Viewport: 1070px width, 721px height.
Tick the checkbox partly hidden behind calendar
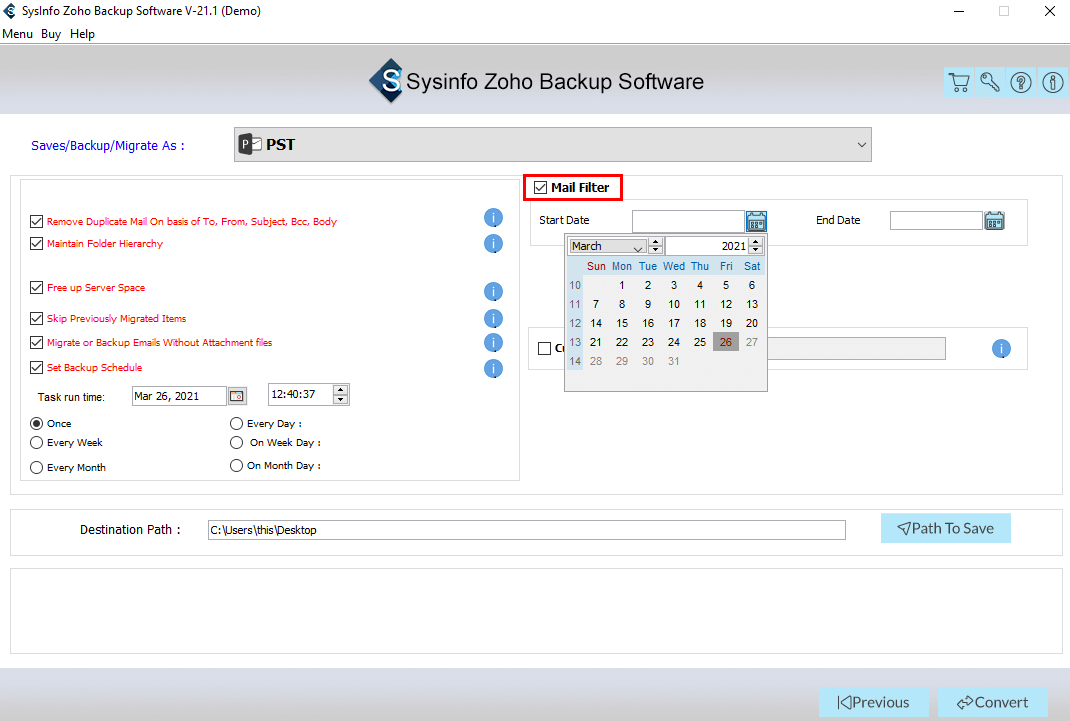pos(545,349)
